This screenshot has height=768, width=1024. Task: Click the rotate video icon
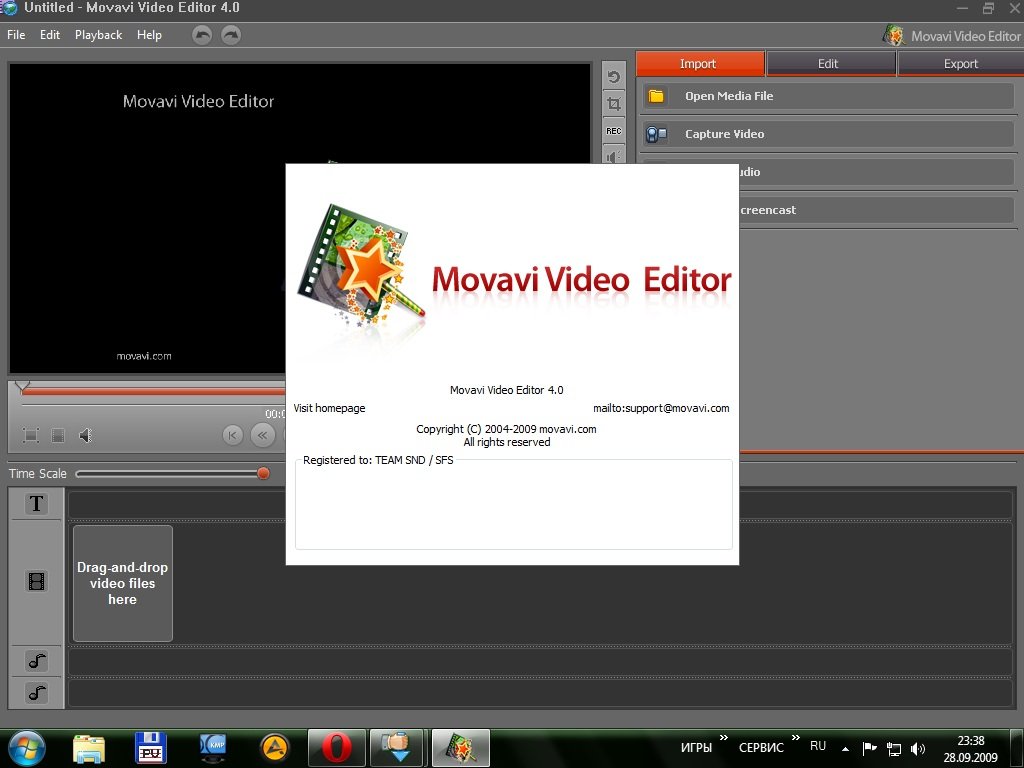[614, 77]
